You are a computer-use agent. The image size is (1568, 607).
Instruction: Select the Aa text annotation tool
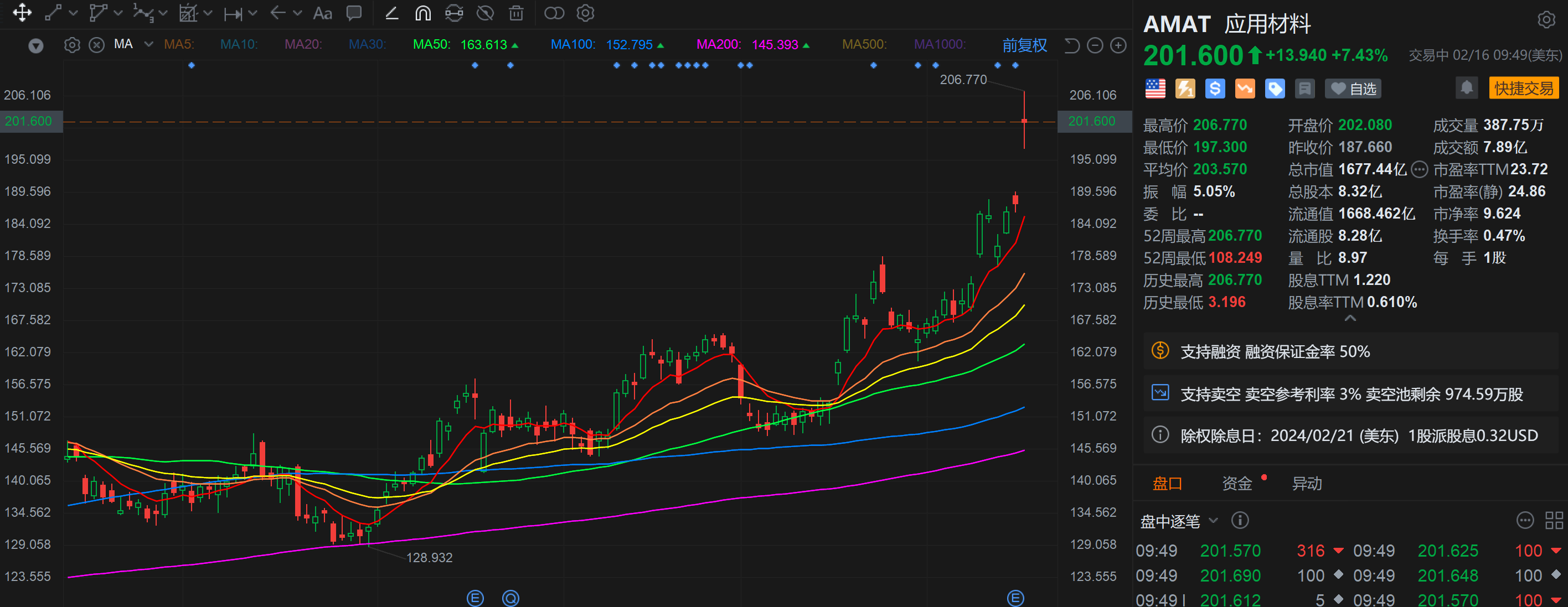[323, 13]
